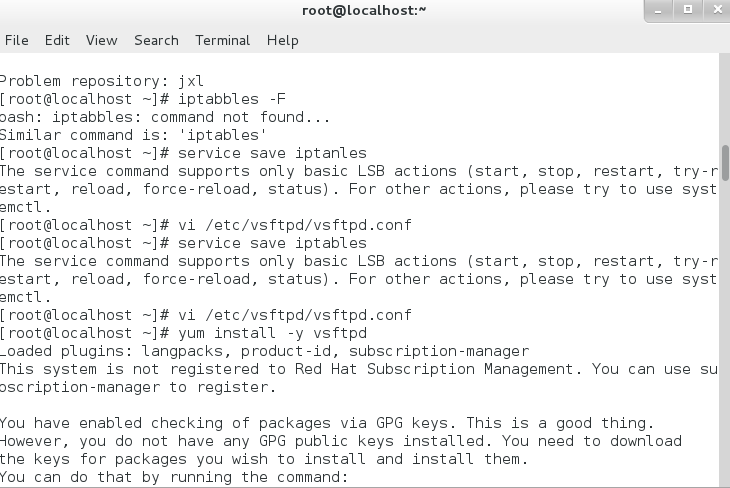Open the Search menu
Image resolution: width=730 pixels, height=488 pixels.
pyautogui.click(x=156, y=40)
